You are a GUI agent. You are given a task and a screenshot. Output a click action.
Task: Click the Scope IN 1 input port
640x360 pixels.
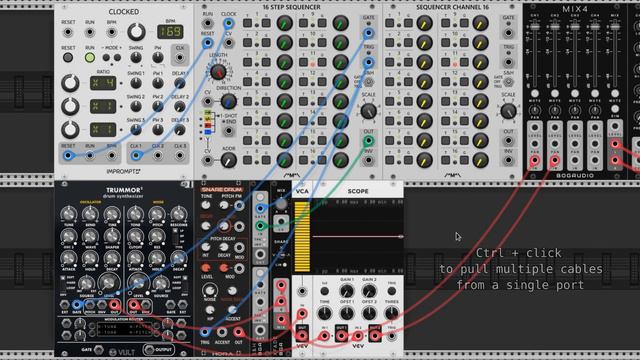coord(324,336)
